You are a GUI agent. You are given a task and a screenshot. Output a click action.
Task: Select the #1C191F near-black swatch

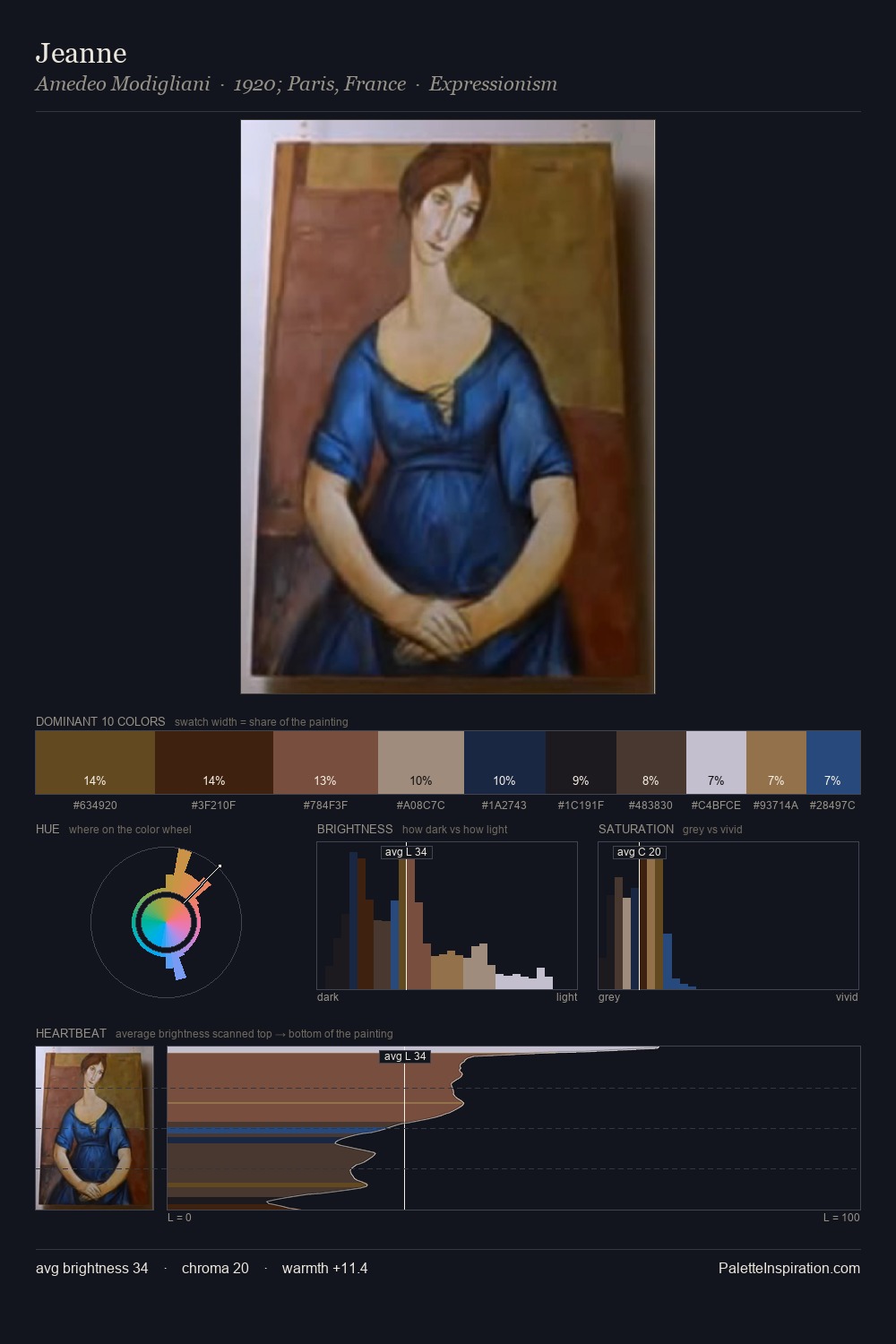click(581, 762)
